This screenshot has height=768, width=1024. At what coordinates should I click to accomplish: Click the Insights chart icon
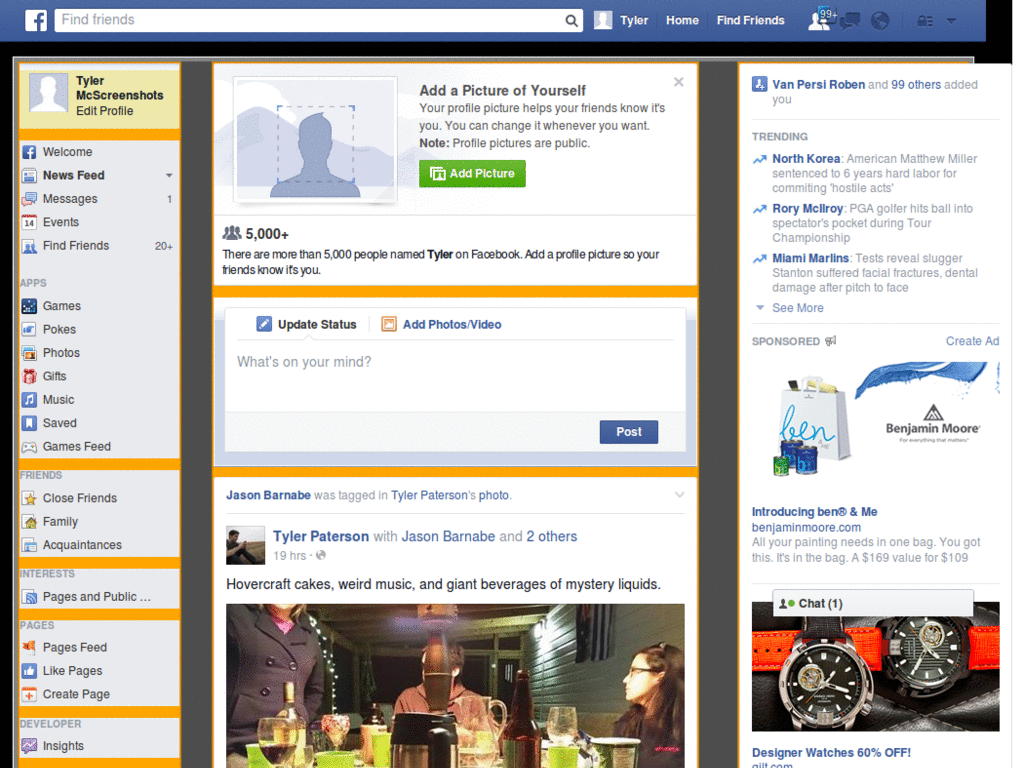(x=29, y=746)
